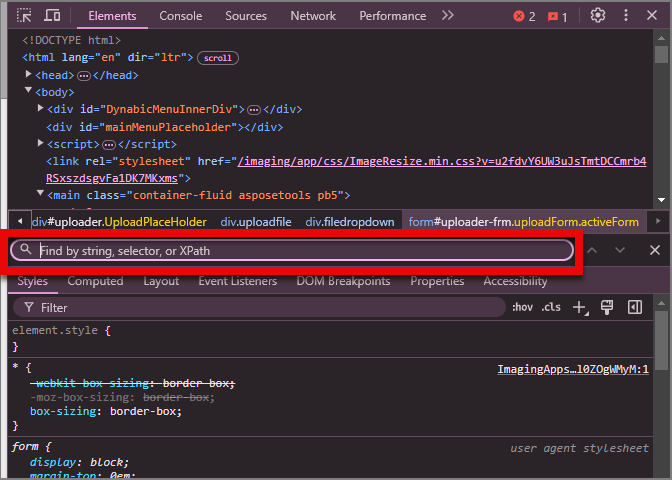Click the ellipsis inside DynabicMenuInnerDiv div
This screenshot has height=480, width=672.
coord(254,110)
